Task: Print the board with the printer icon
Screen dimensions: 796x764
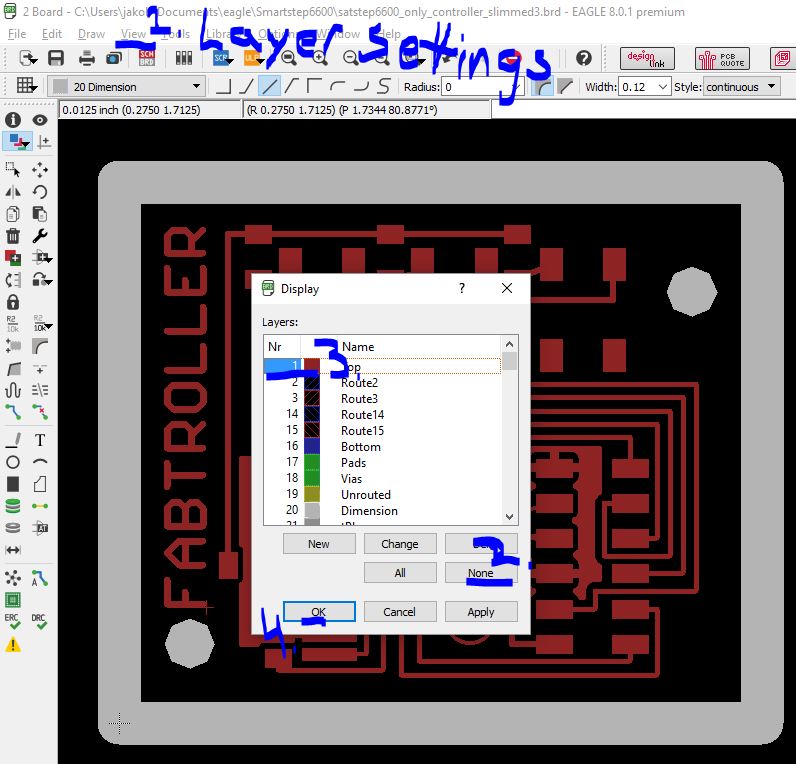Action: pos(87,58)
